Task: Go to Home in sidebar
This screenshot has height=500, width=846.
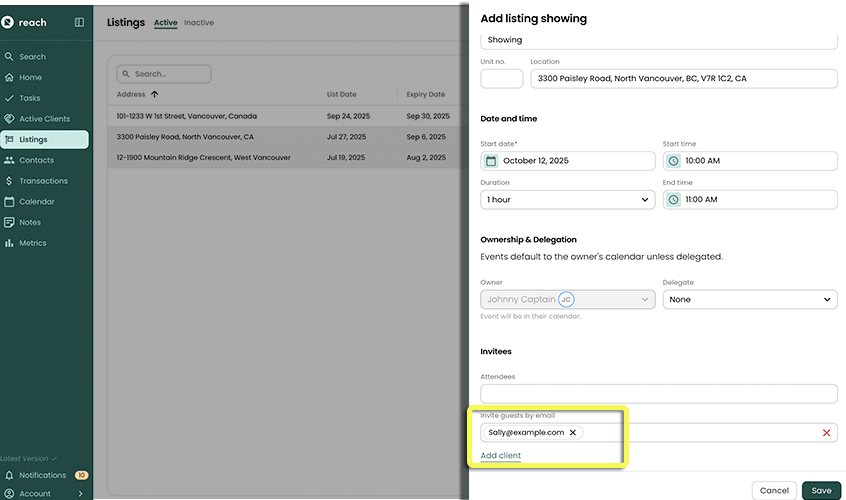Action: tap(30, 77)
